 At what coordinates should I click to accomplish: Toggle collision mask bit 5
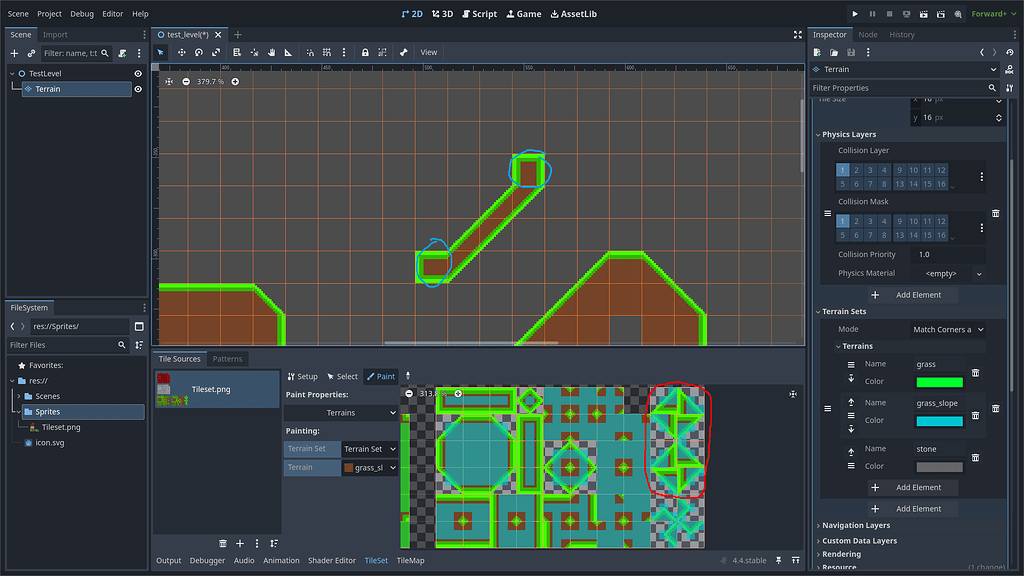[x=842, y=235]
